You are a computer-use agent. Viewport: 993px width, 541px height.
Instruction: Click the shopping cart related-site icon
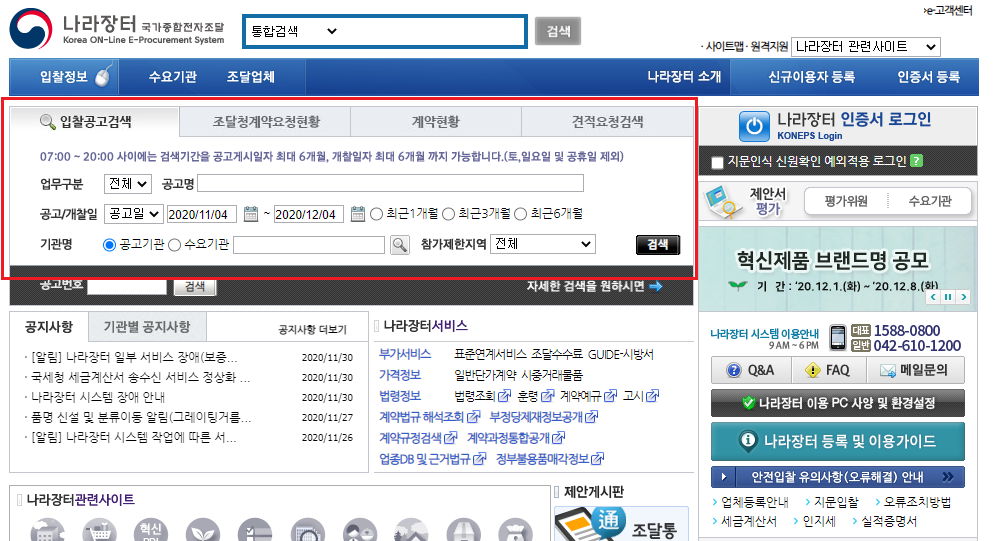[99, 531]
